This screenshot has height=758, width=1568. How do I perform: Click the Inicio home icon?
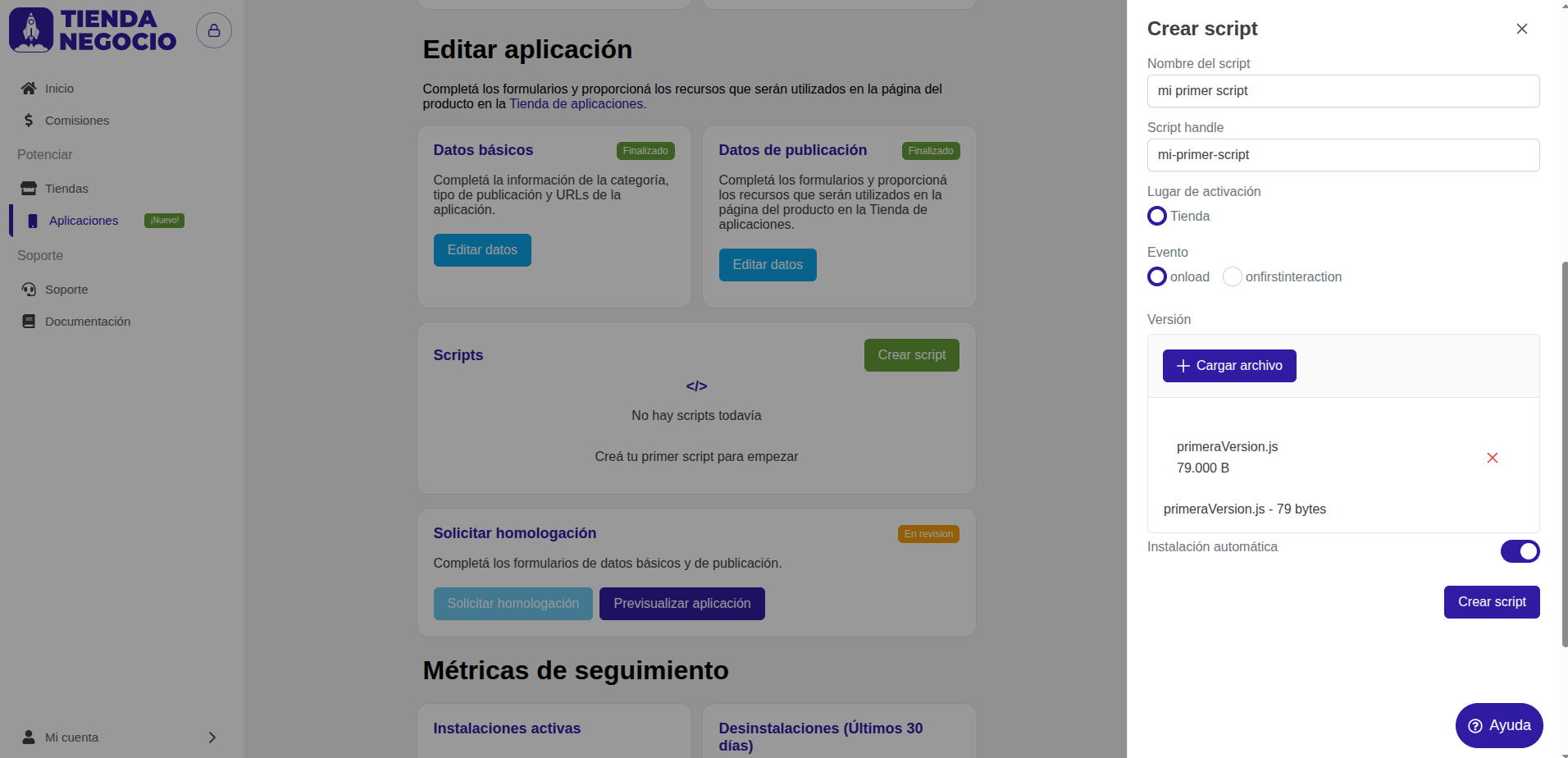pos(29,89)
